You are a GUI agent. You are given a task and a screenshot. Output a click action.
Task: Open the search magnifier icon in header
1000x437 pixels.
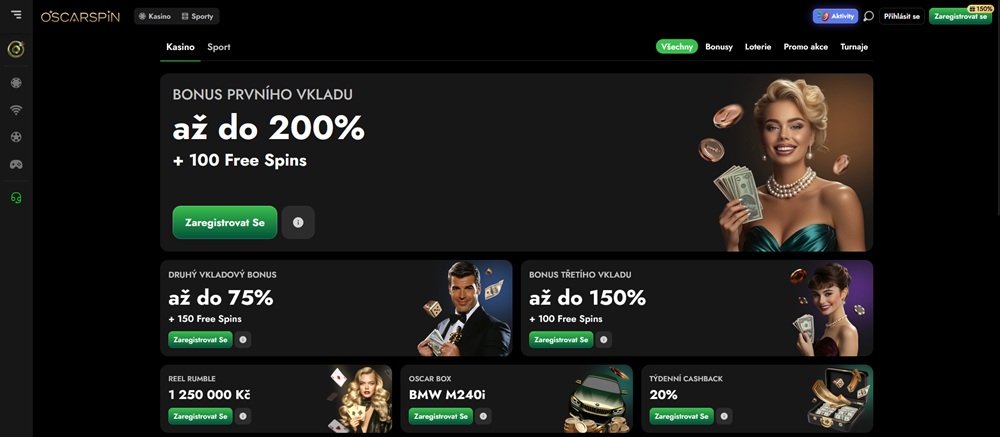point(868,17)
